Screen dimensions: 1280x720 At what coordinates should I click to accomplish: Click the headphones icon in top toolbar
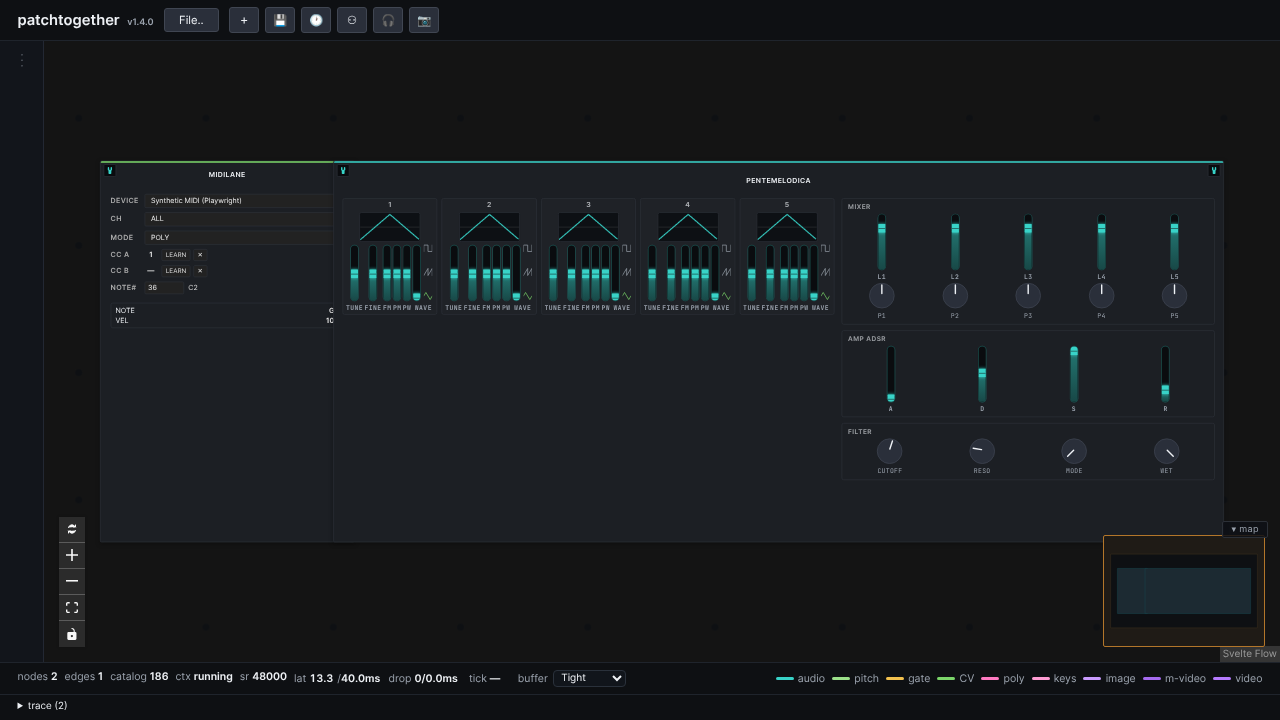(388, 20)
